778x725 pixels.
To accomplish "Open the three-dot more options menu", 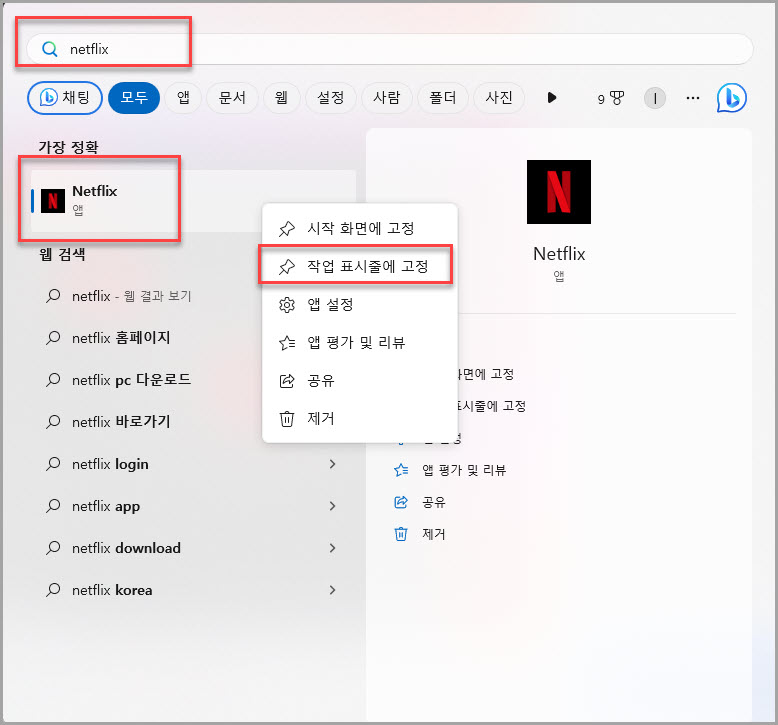I will pos(693,98).
